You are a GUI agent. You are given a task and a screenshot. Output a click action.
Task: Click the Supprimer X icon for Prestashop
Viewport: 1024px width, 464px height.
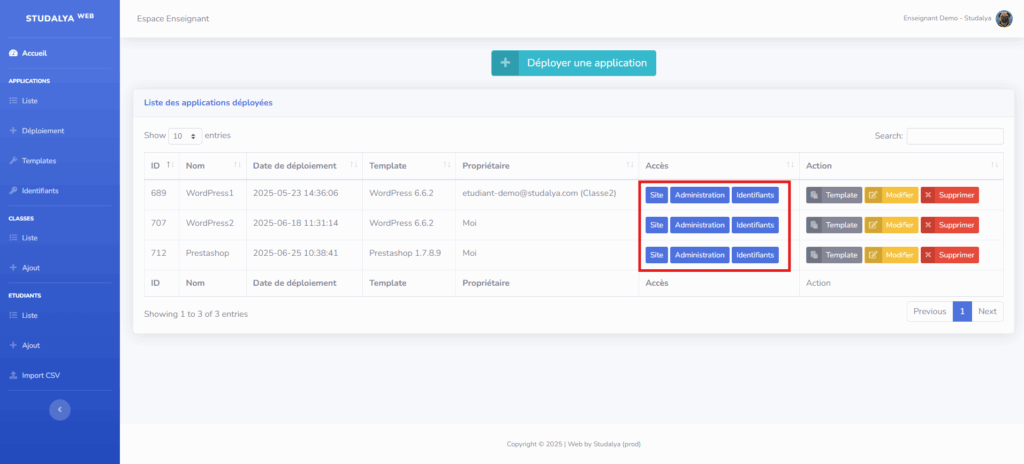(928, 255)
